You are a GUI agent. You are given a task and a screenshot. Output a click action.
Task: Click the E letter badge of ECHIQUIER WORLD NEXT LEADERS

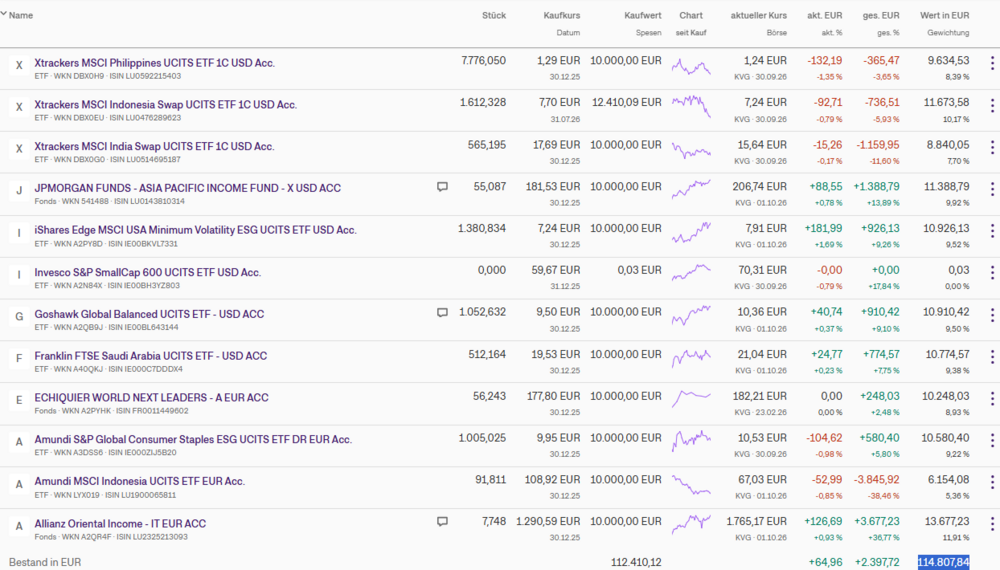click(x=19, y=400)
